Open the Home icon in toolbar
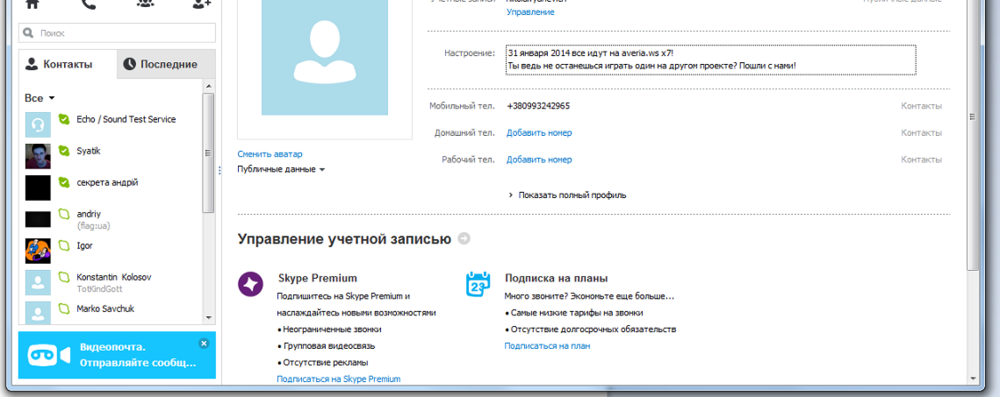 32,4
